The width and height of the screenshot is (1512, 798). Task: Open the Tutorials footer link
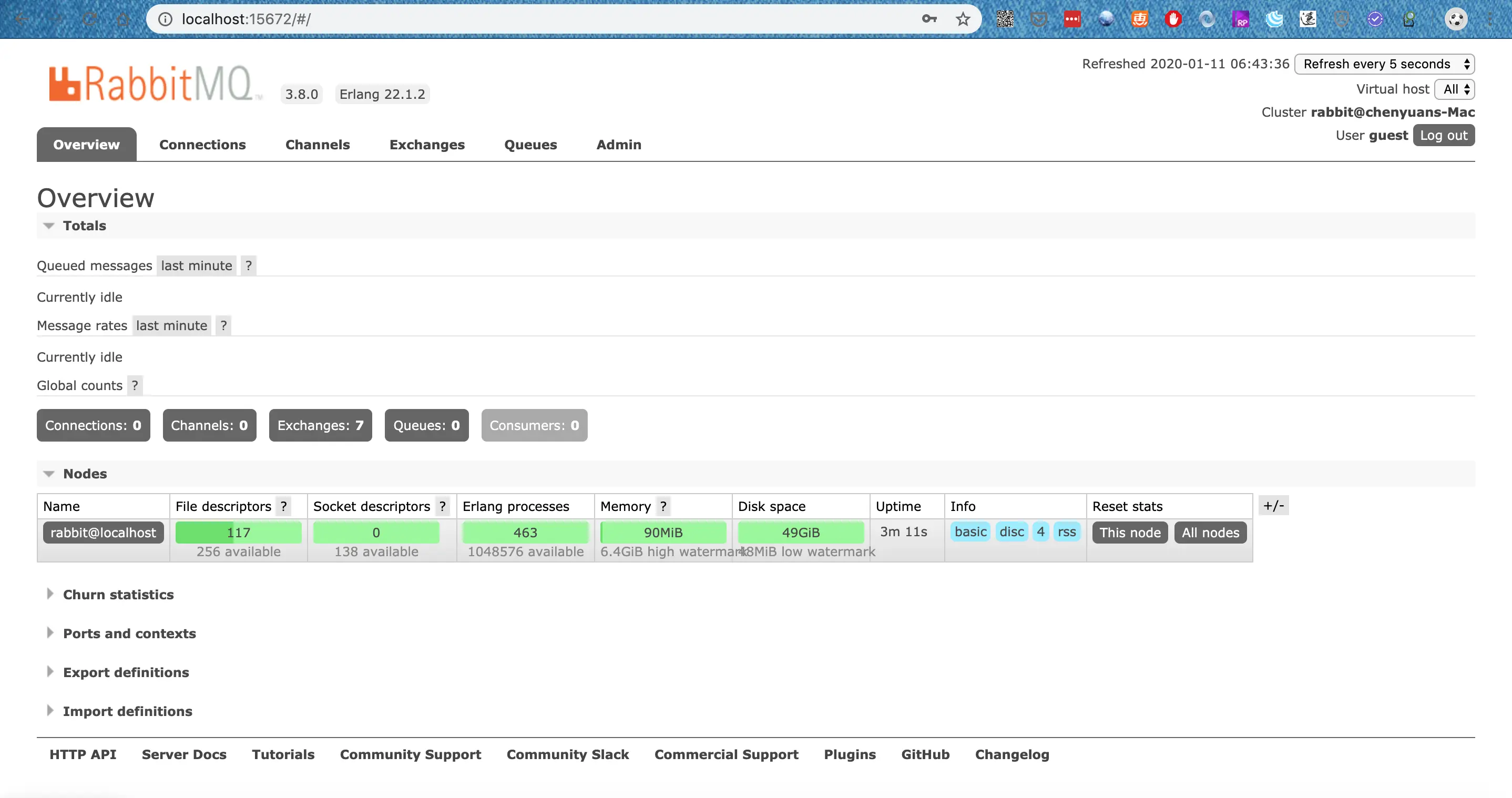tap(283, 754)
